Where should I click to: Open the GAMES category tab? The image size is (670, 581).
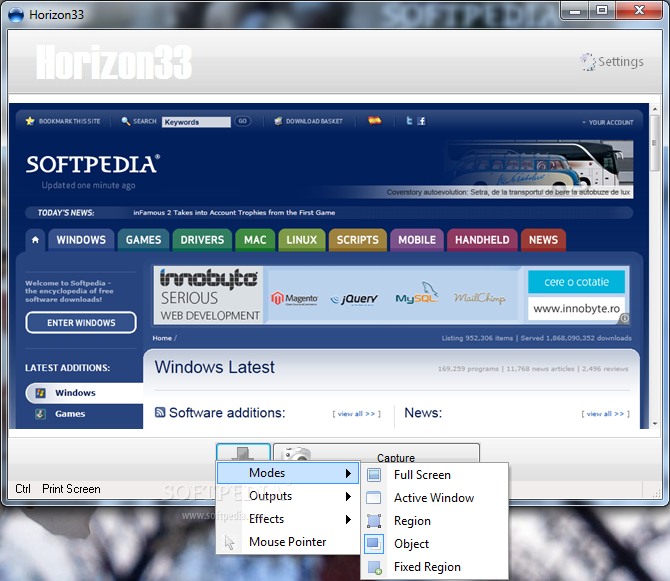(x=144, y=240)
